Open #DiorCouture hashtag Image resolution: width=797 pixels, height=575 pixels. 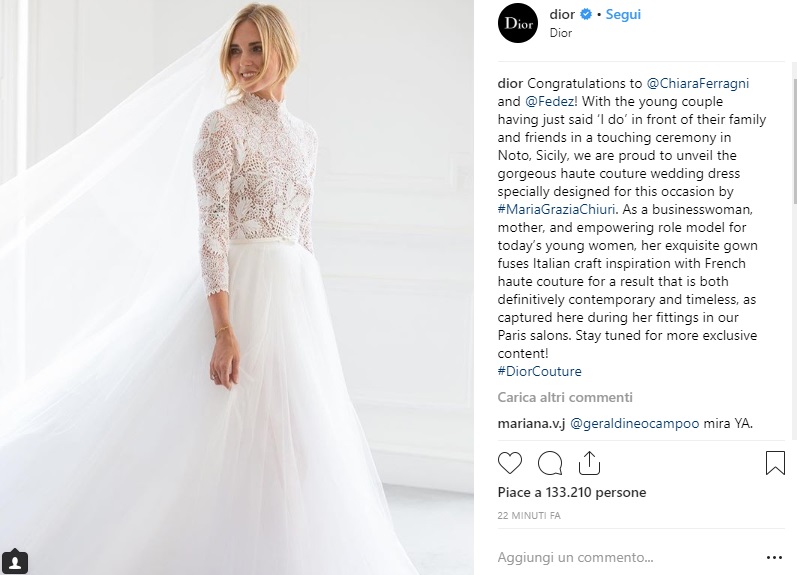[x=539, y=371]
